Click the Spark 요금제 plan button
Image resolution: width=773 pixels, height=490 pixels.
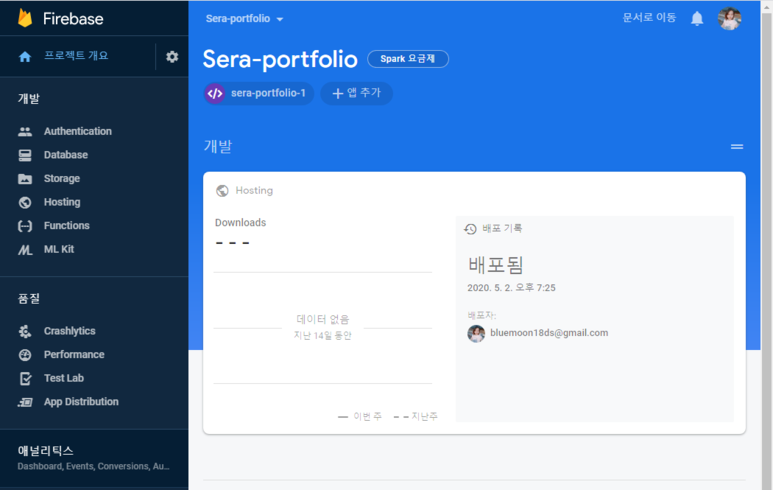pos(408,59)
